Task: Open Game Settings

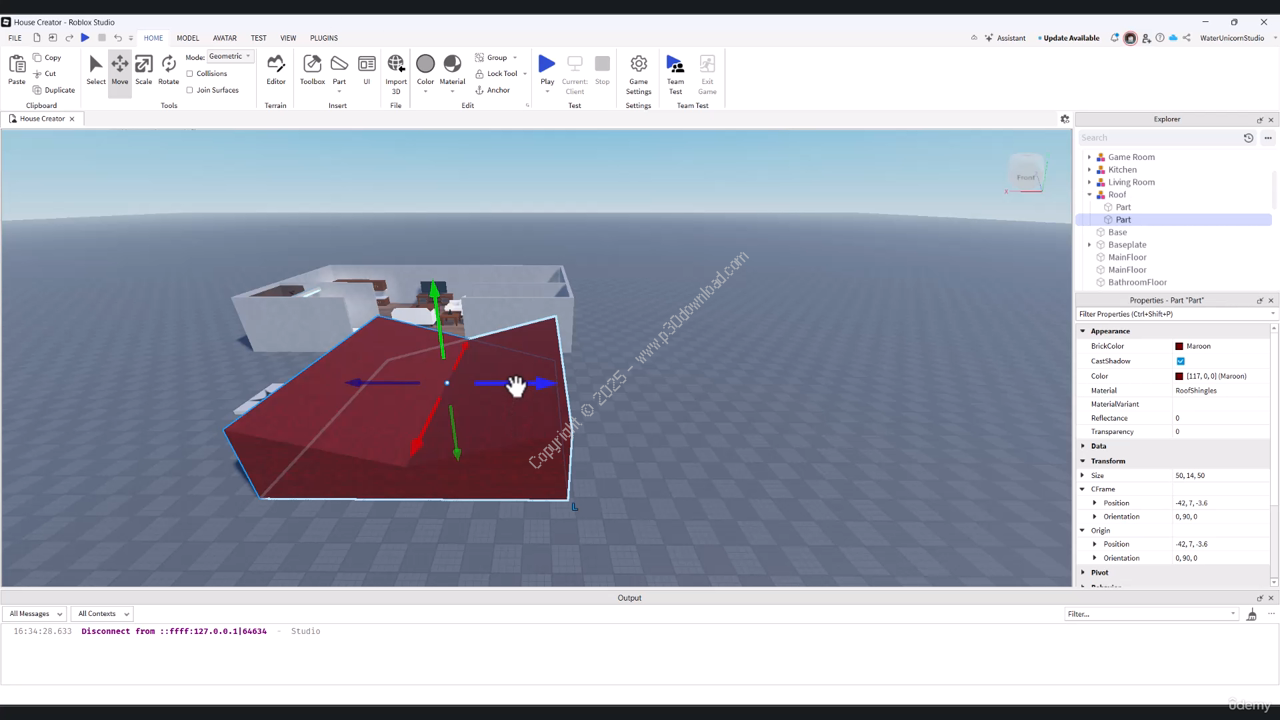Action: click(638, 73)
